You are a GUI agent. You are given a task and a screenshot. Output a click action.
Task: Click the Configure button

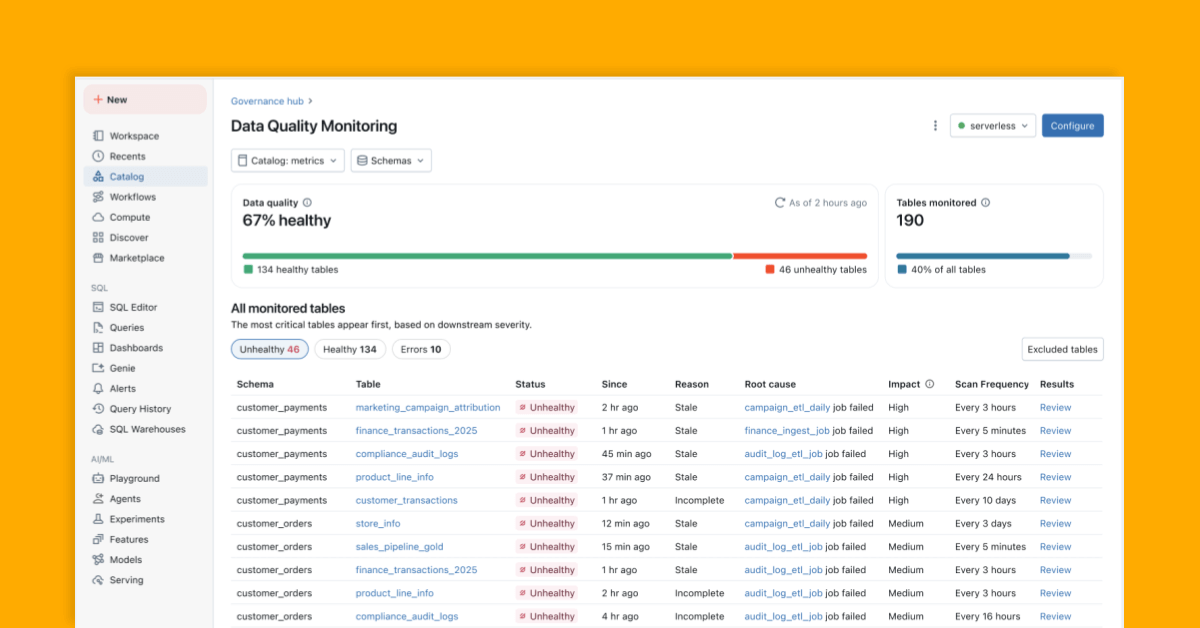pyautogui.click(x=1072, y=126)
